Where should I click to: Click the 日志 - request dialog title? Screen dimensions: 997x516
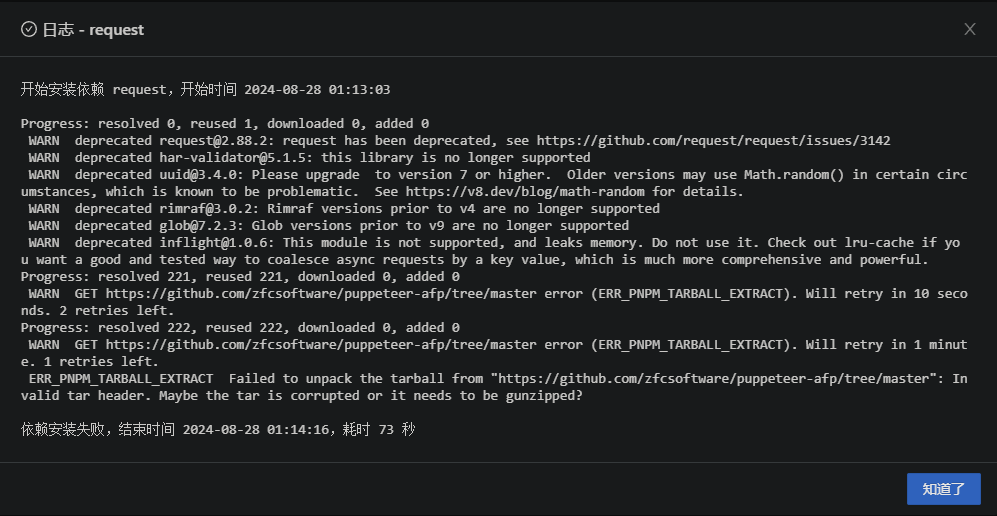(x=93, y=30)
